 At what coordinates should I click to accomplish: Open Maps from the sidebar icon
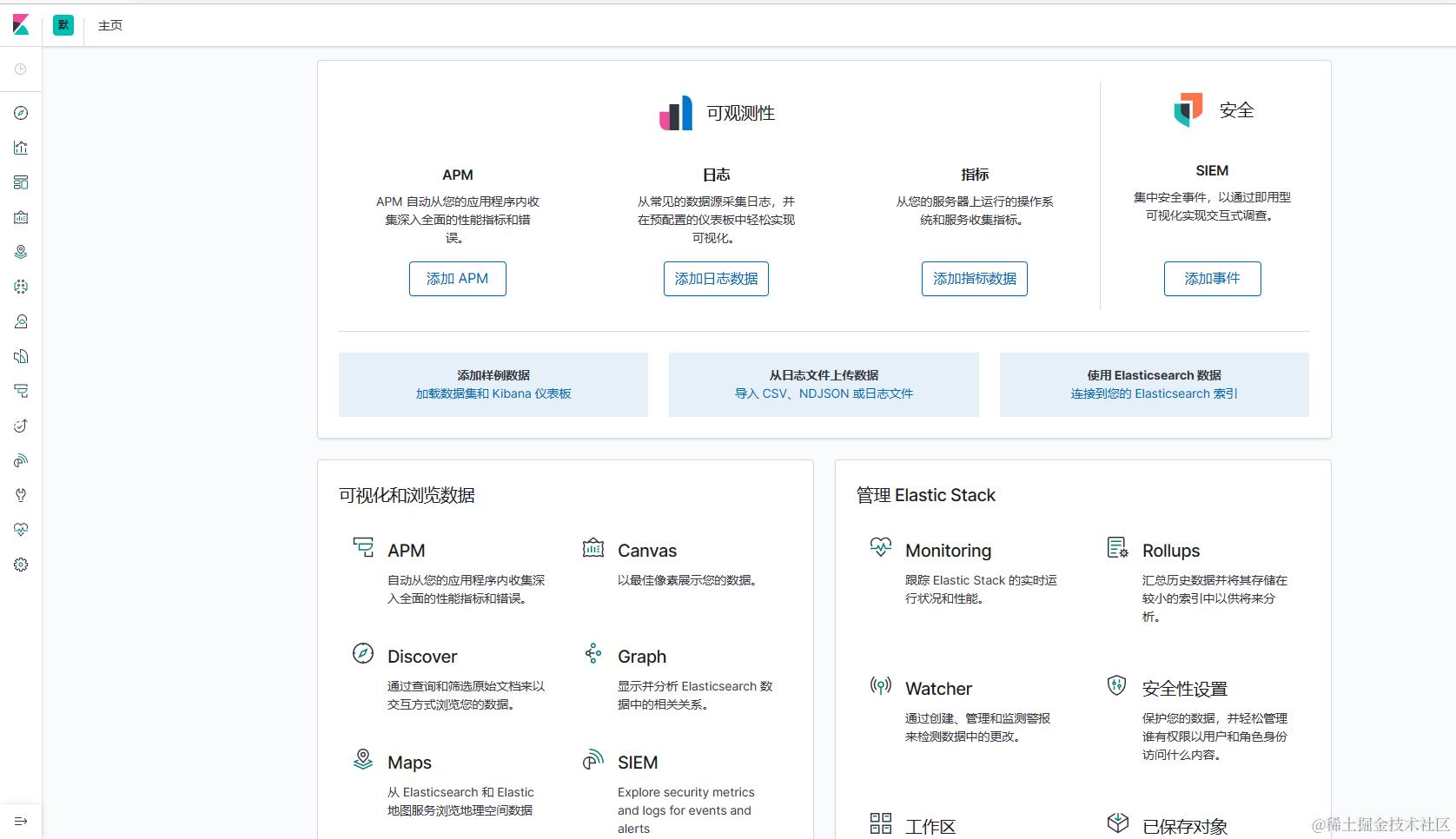tap(21, 252)
